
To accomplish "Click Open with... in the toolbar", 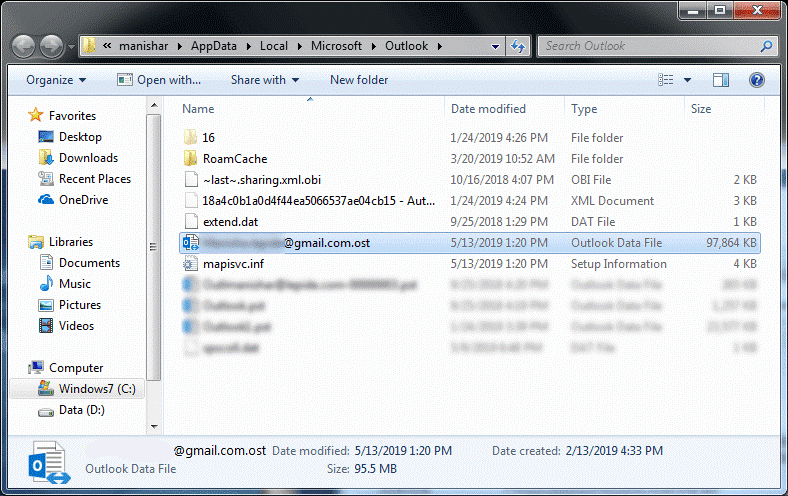I will [x=159, y=80].
